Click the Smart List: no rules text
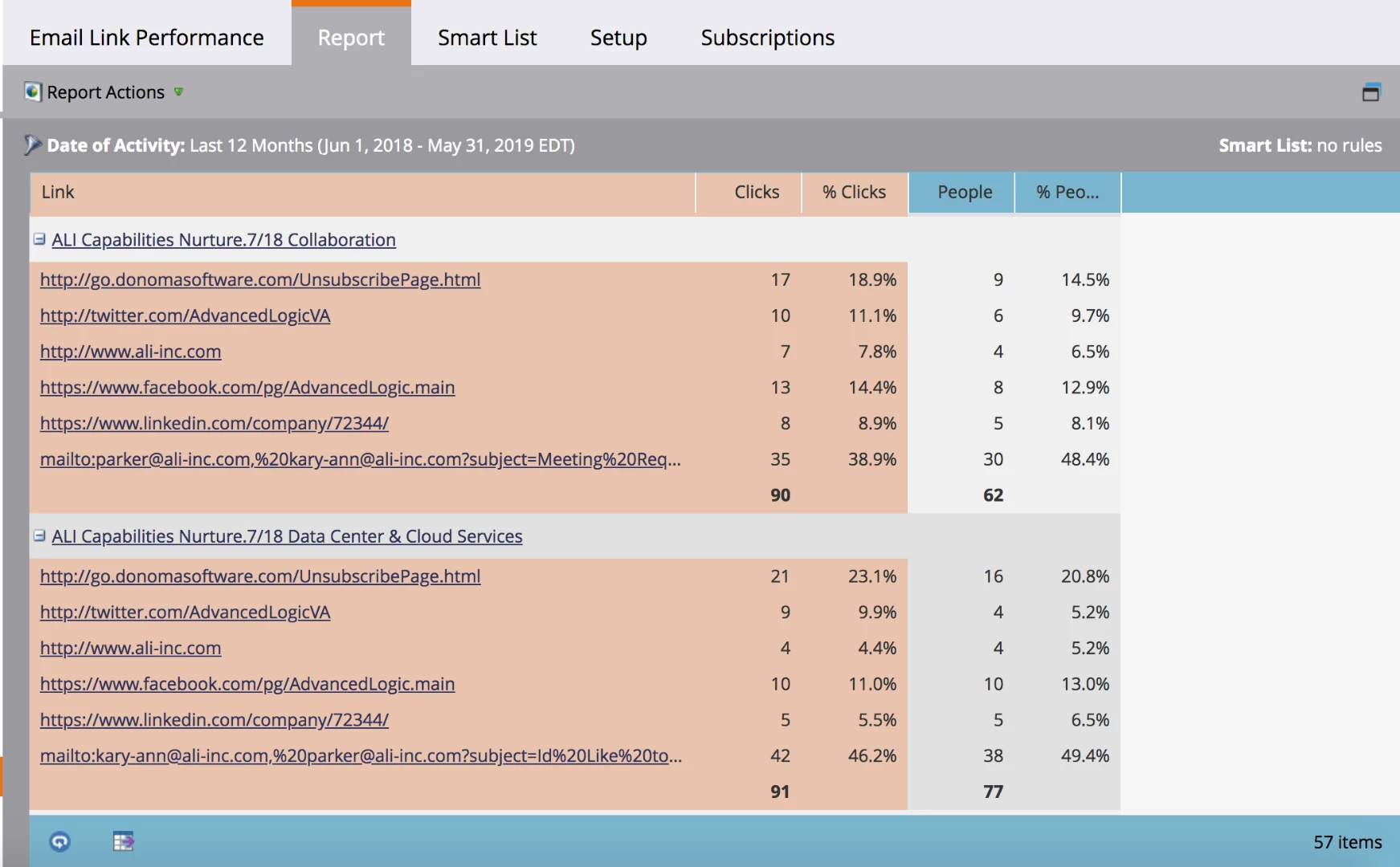Viewport: 1400px width, 867px height. 1300,145
